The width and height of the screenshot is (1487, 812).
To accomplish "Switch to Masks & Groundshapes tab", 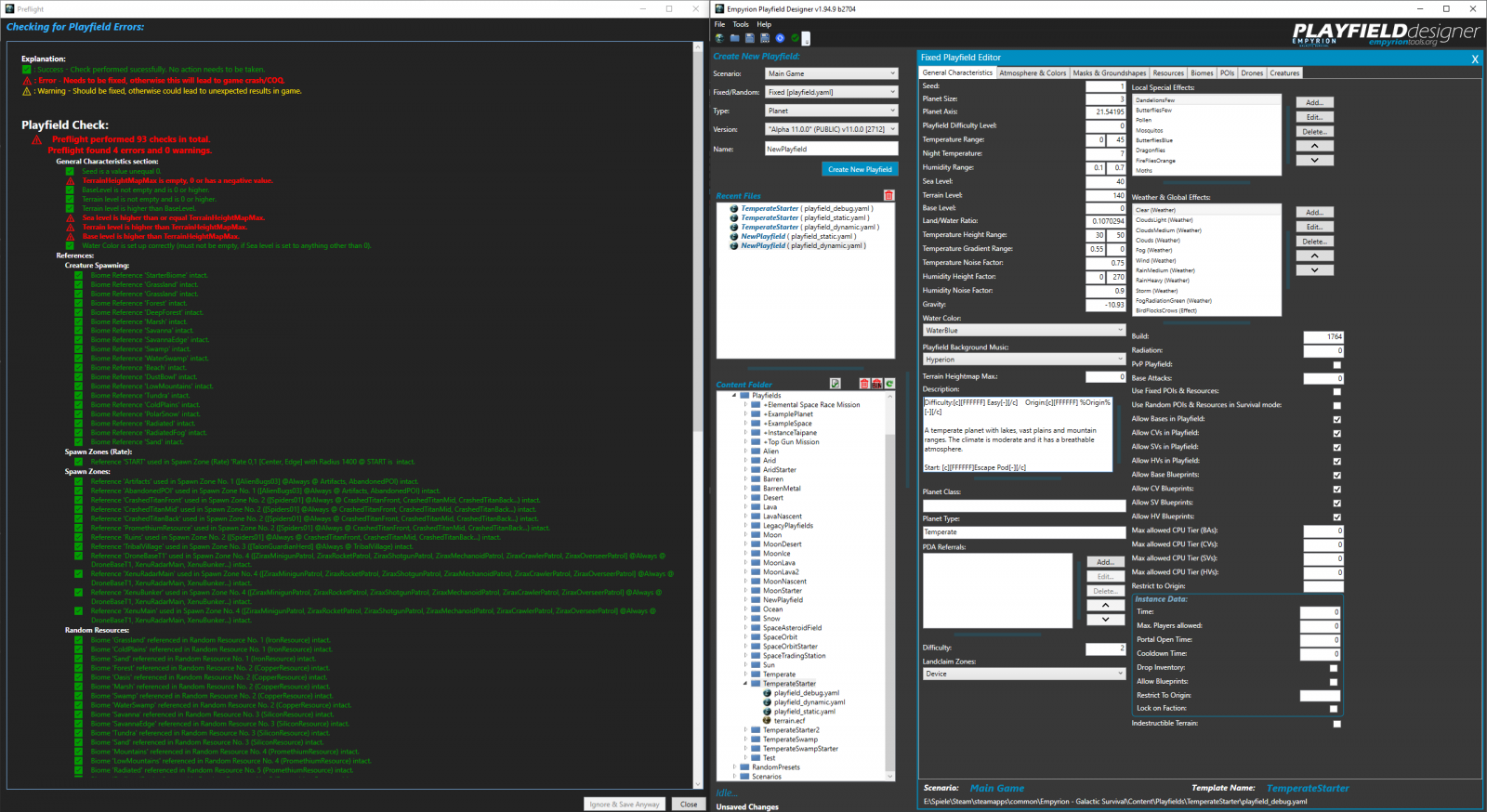I will click(x=1110, y=72).
